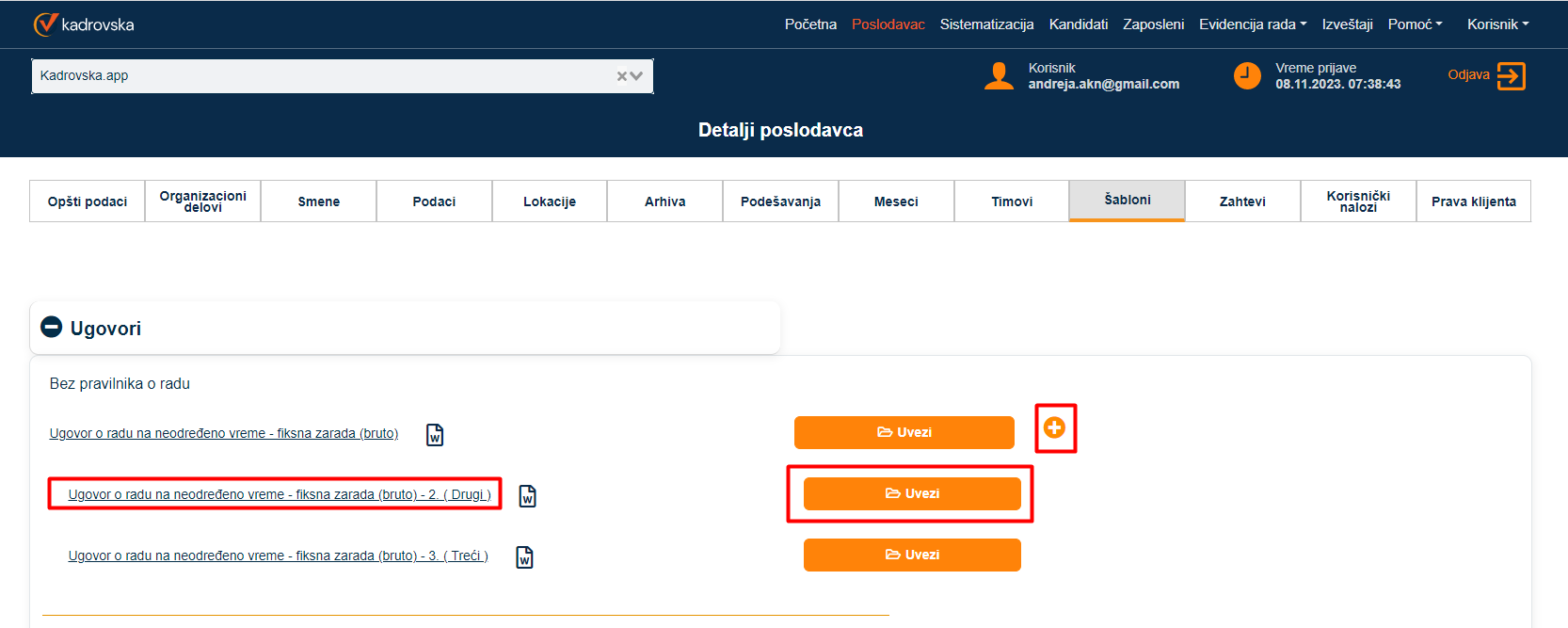
Task: Click the orange plus add-template icon
Action: point(1055,428)
